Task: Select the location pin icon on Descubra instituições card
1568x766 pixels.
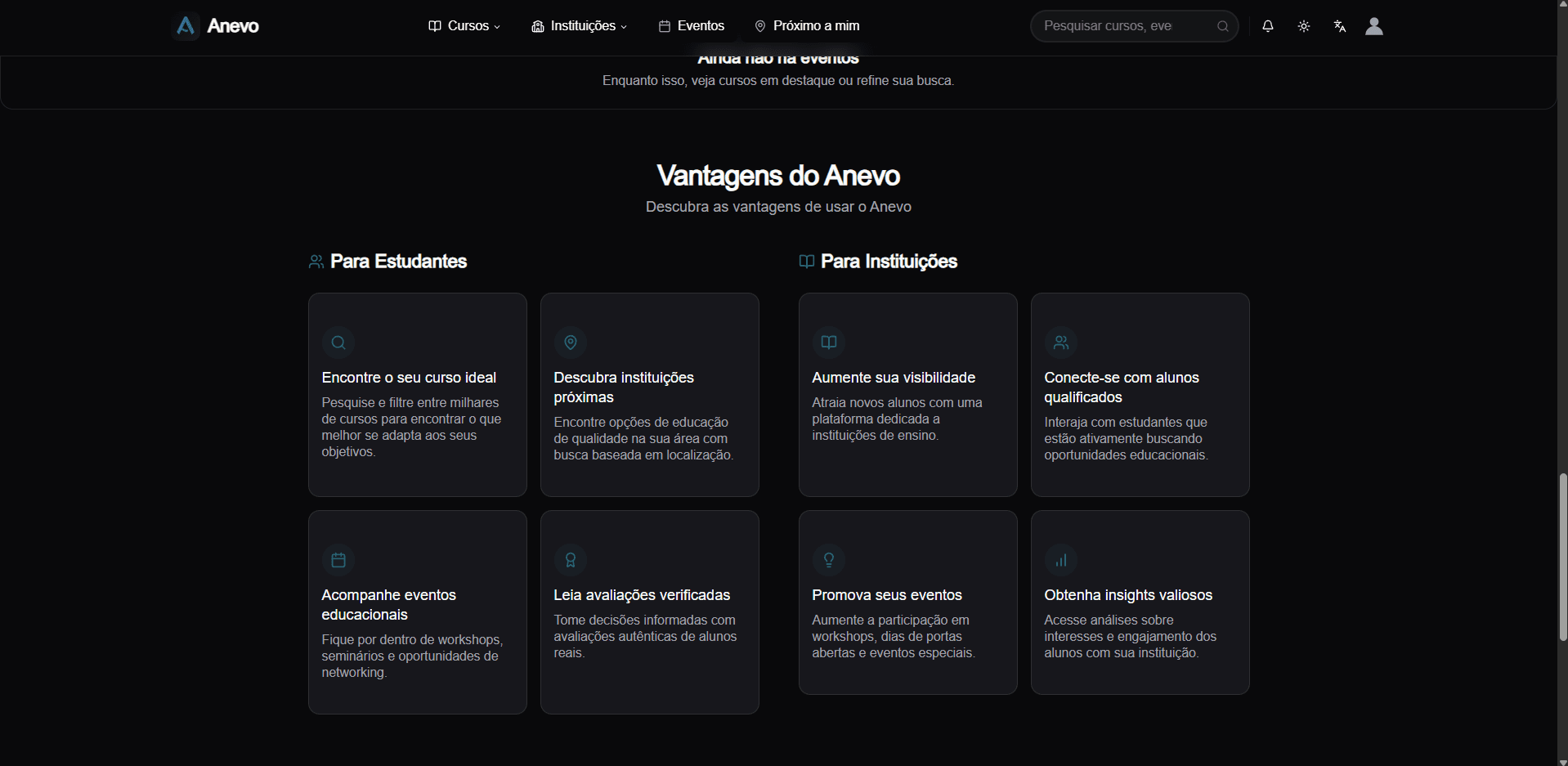Action: (570, 343)
